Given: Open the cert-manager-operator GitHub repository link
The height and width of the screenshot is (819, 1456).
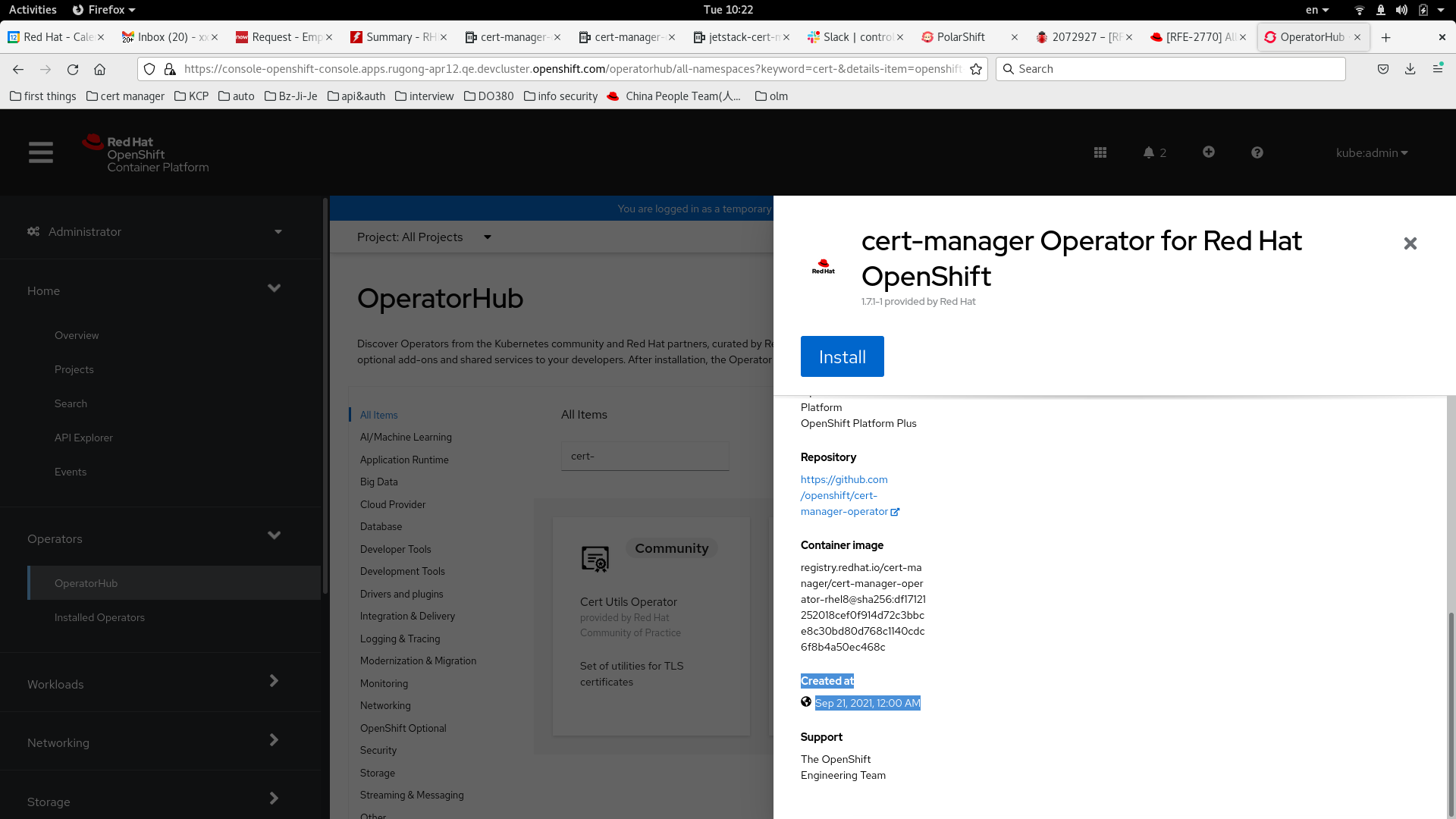Looking at the screenshot, I should click(x=844, y=495).
